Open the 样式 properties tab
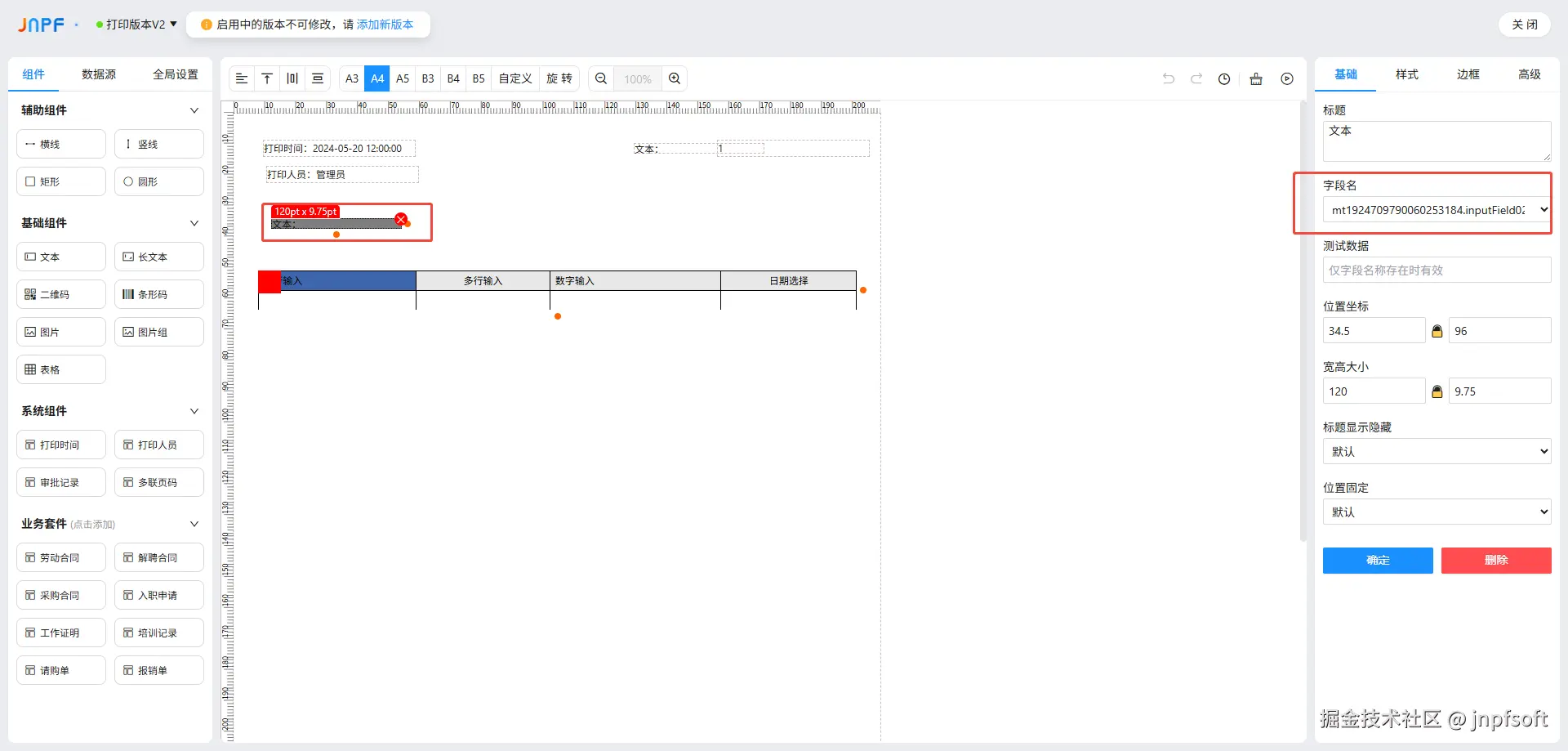1568x751 pixels. 1406,74
